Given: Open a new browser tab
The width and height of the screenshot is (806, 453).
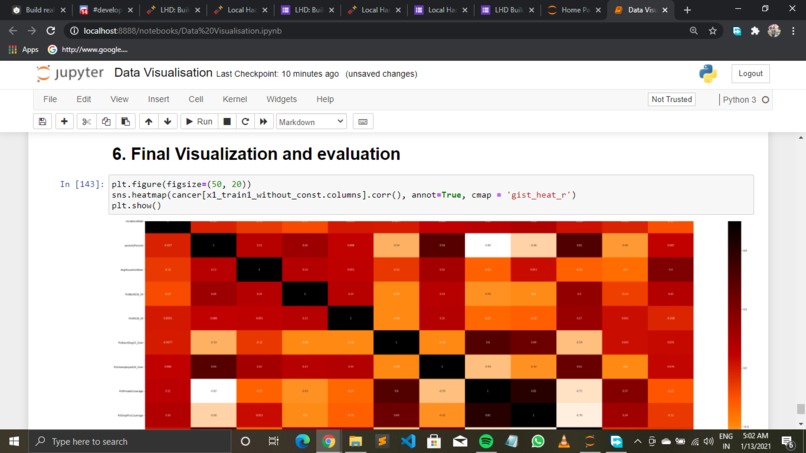Looking at the screenshot, I should tap(687, 10).
